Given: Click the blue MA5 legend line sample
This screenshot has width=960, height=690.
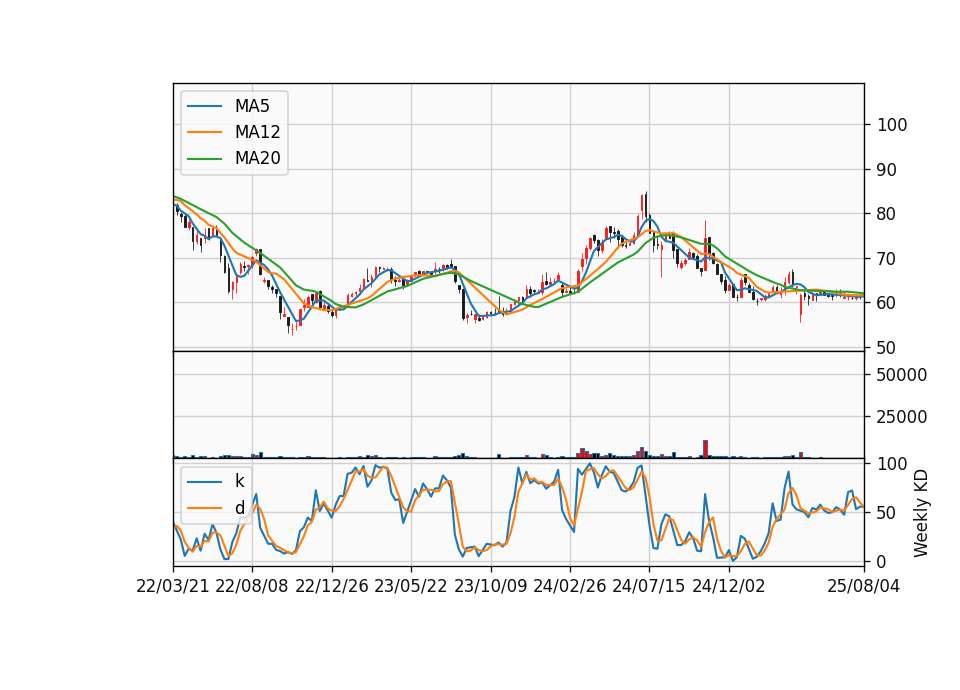Looking at the screenshot, I should (x=204, y=106).
